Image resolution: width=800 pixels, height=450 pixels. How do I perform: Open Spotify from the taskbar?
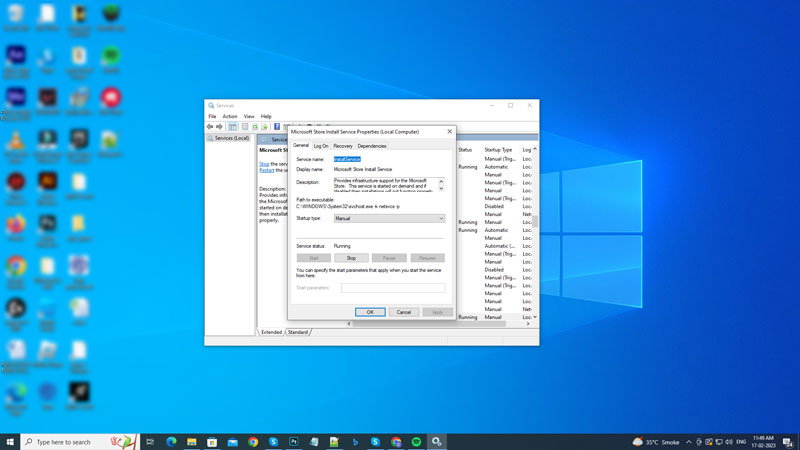pos(416,441)
